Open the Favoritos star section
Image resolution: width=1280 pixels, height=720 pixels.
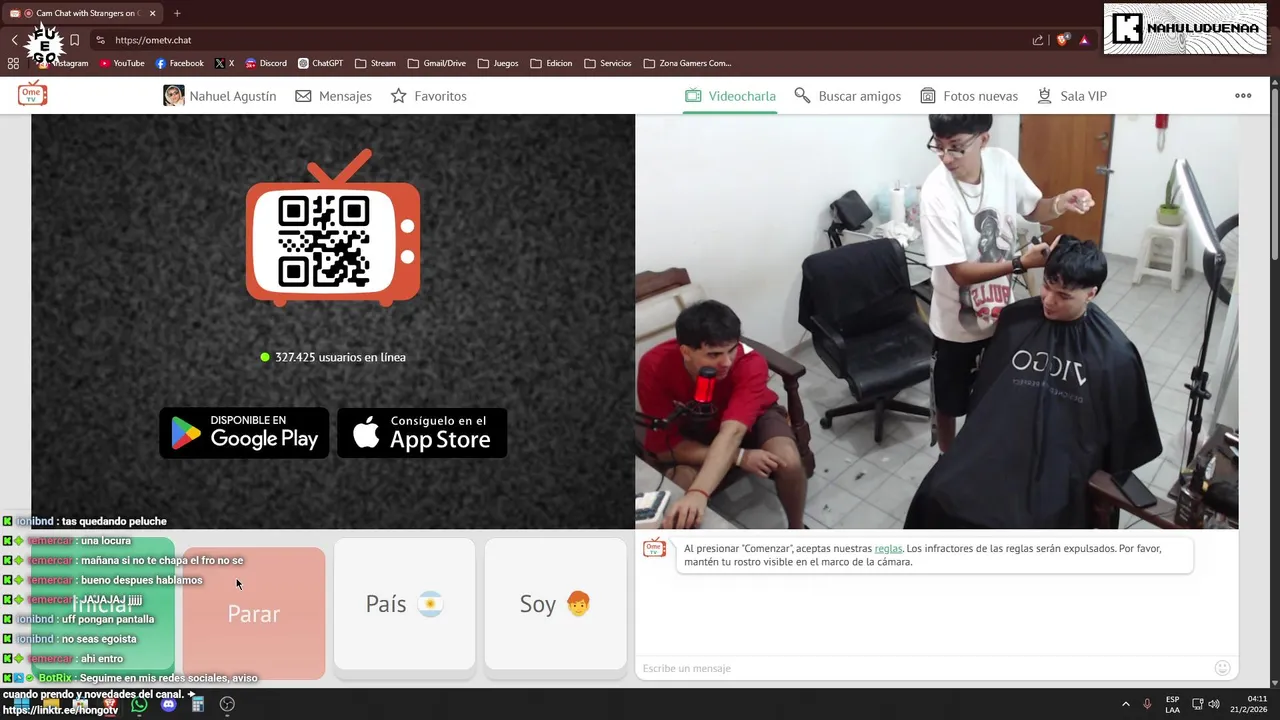tap(428, 96)
